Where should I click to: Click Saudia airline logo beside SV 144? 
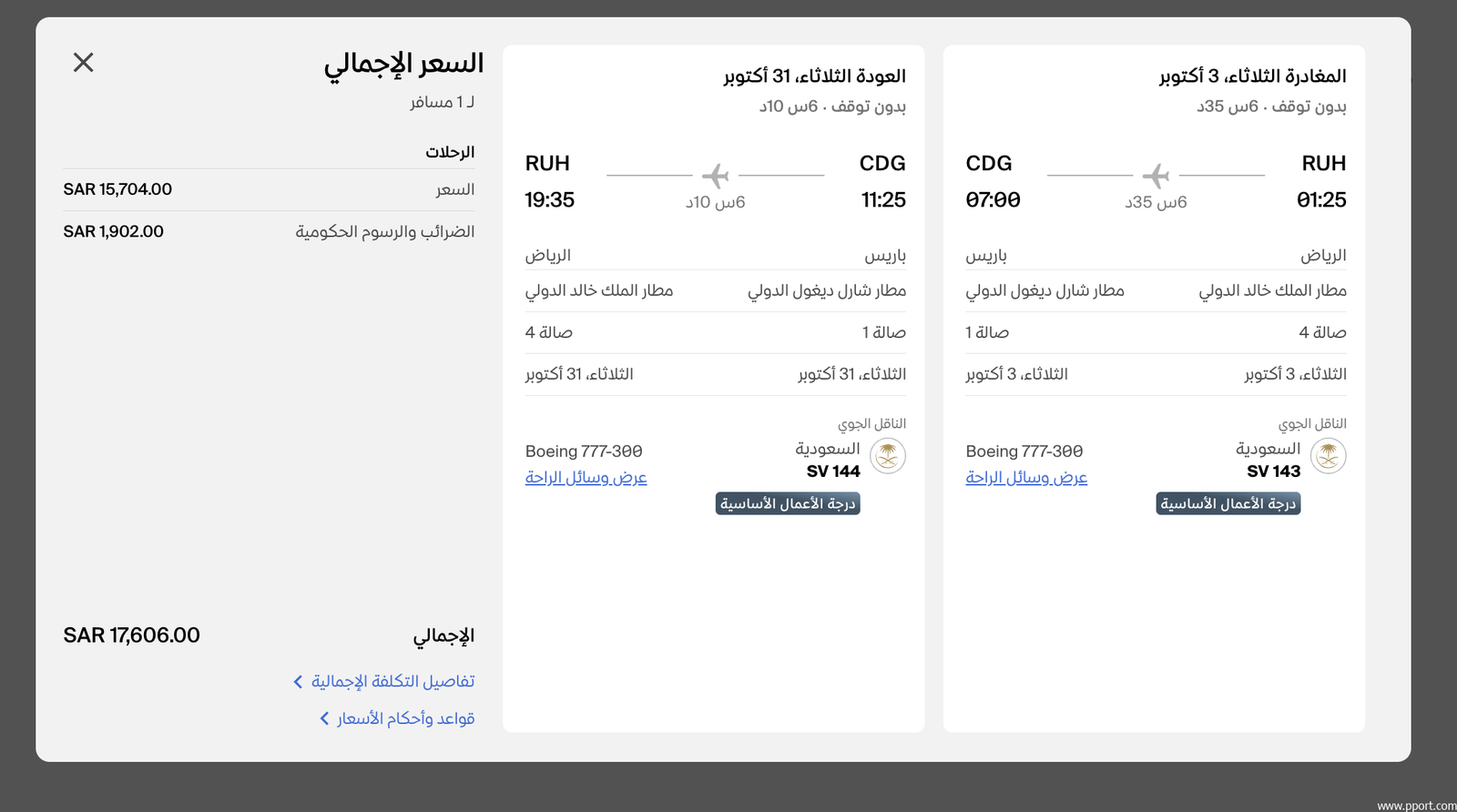coord(887,456)
